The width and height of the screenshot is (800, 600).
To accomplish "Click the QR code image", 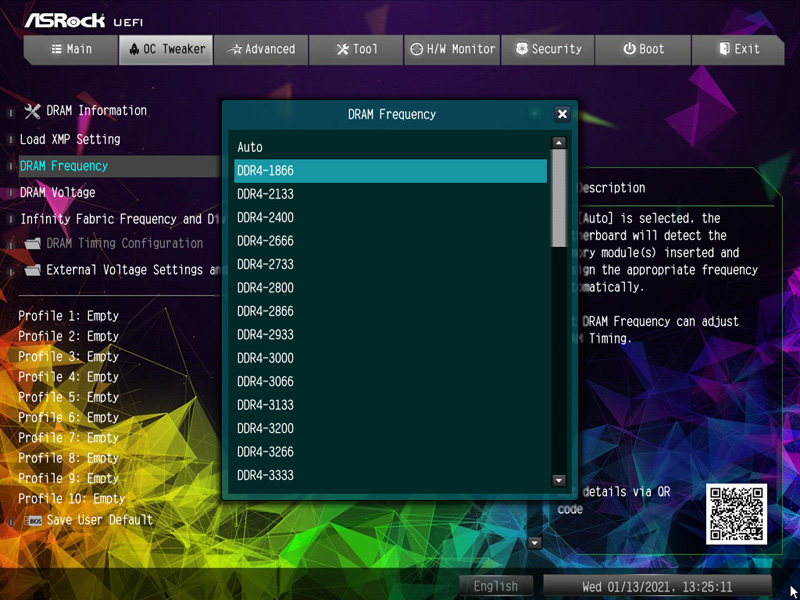I will pyautogui.click(x=736, y=514).
